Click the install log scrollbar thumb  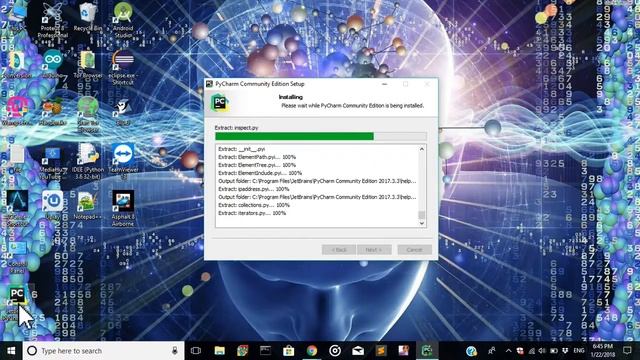pyautogui.click(x=422, y=215)
